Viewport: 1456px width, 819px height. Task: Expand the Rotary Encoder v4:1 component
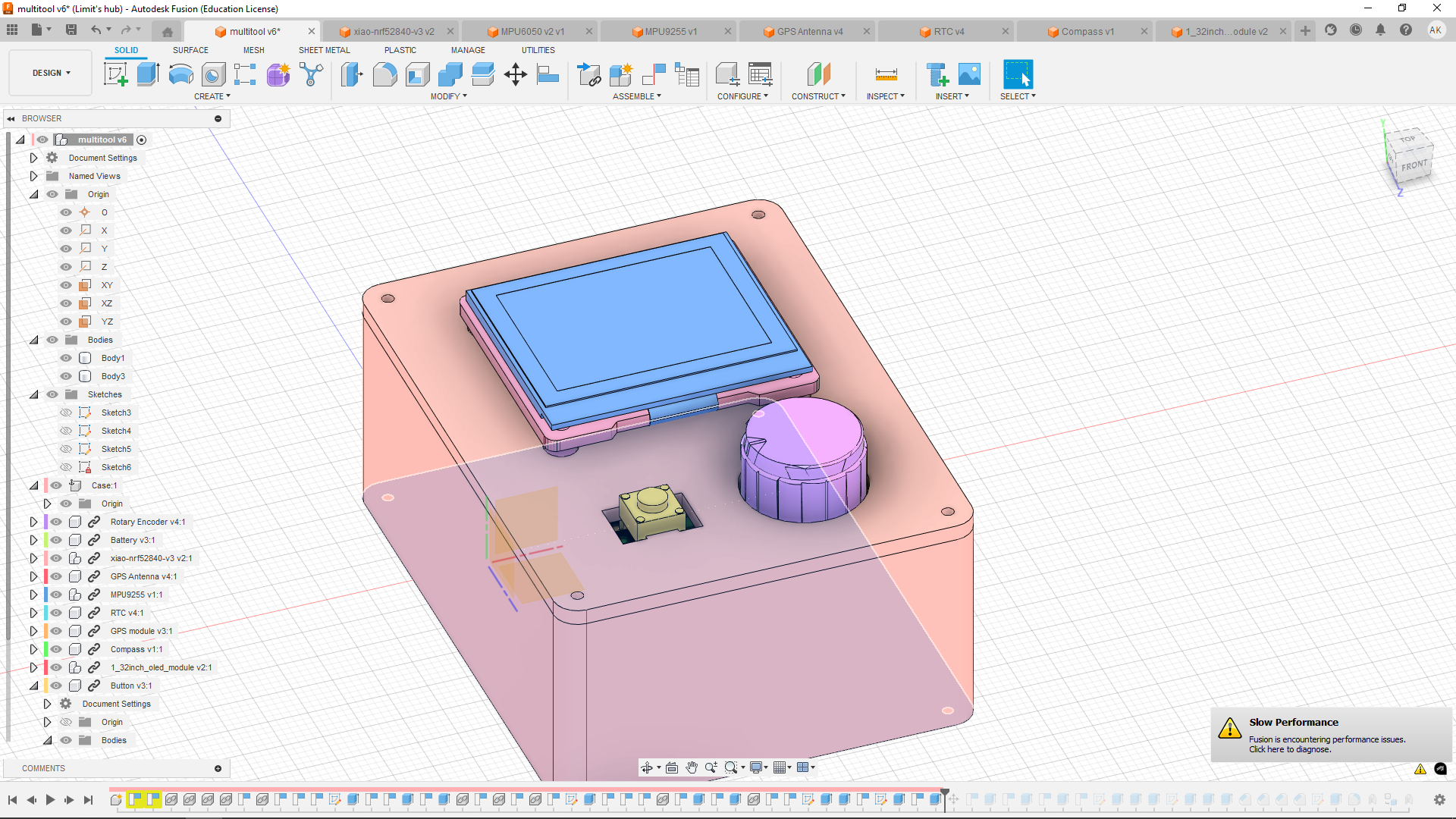click(x=33, y=522)
